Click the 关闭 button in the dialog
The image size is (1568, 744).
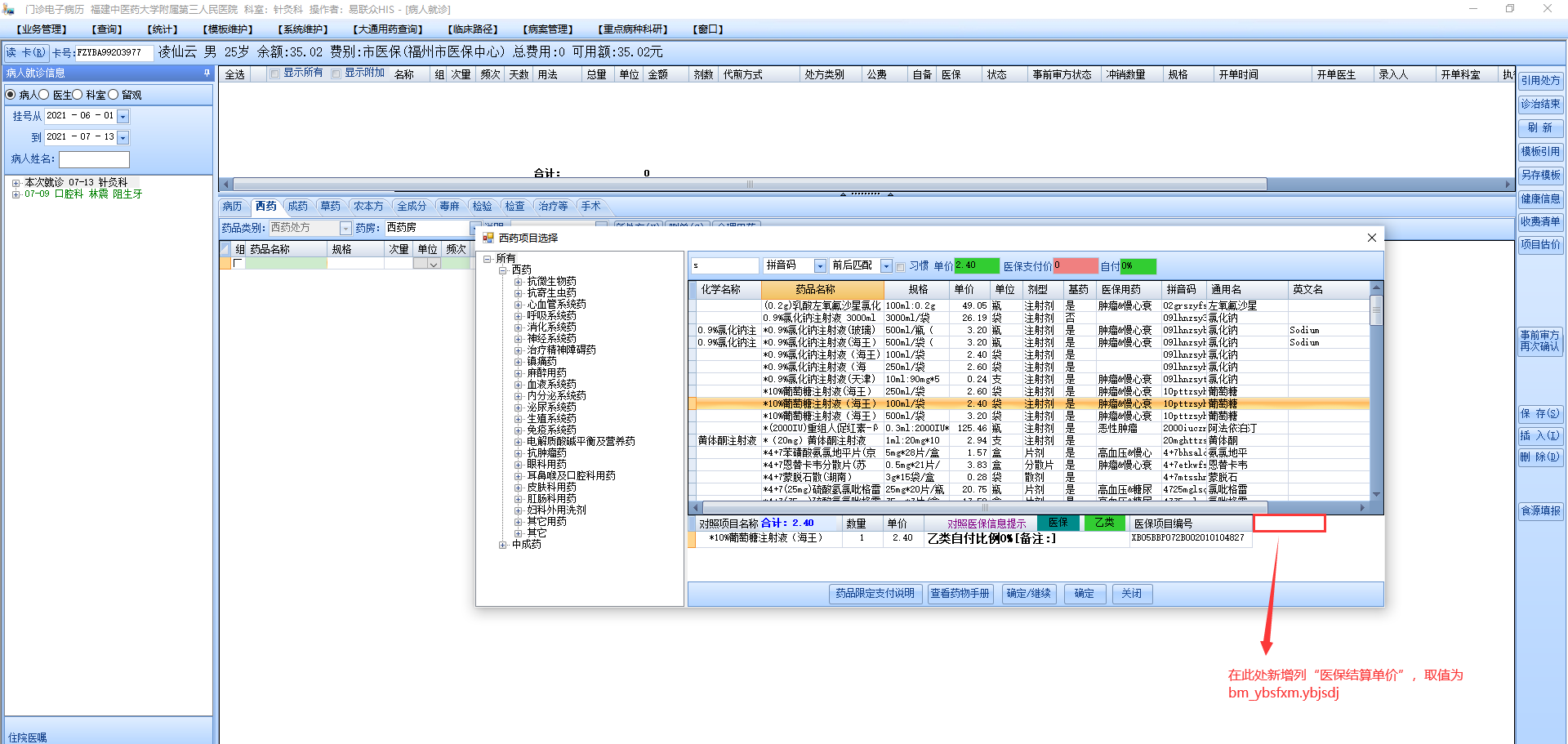[x=1132, y=594]
